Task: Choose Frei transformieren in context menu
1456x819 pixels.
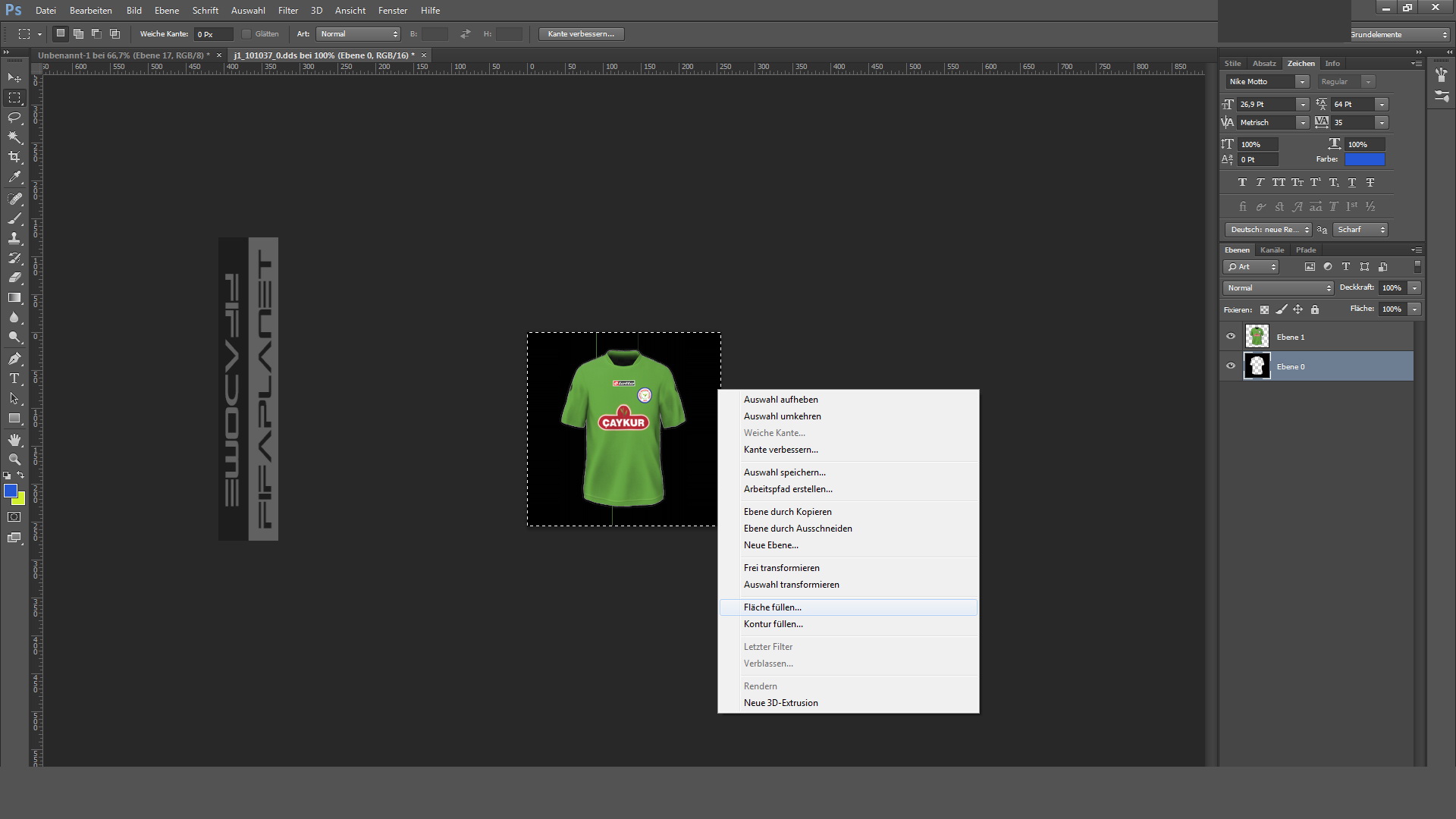Action: 848,568
